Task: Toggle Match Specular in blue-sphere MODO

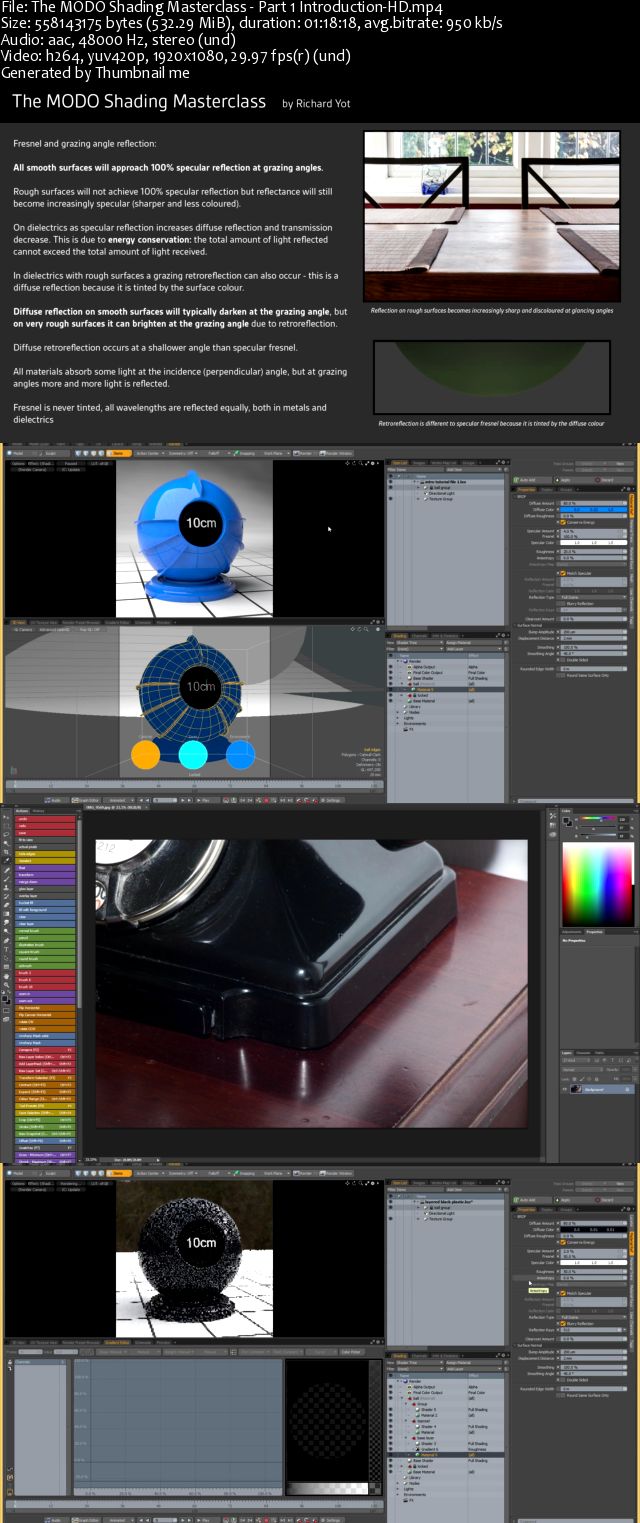Action: (x=563, y=573)
